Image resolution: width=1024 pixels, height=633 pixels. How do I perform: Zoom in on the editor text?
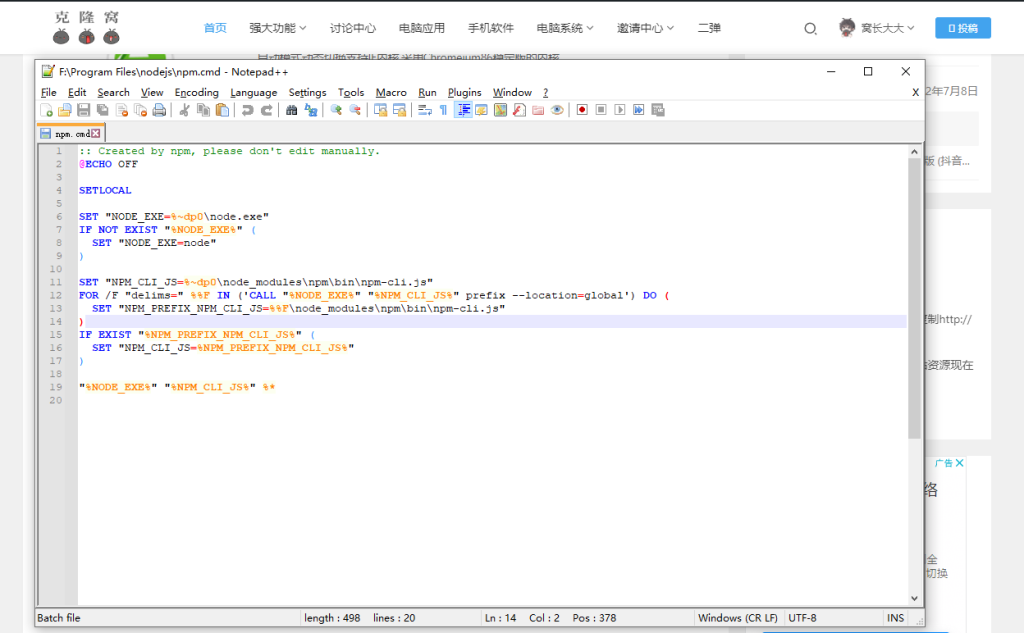(x=336, y=110)
